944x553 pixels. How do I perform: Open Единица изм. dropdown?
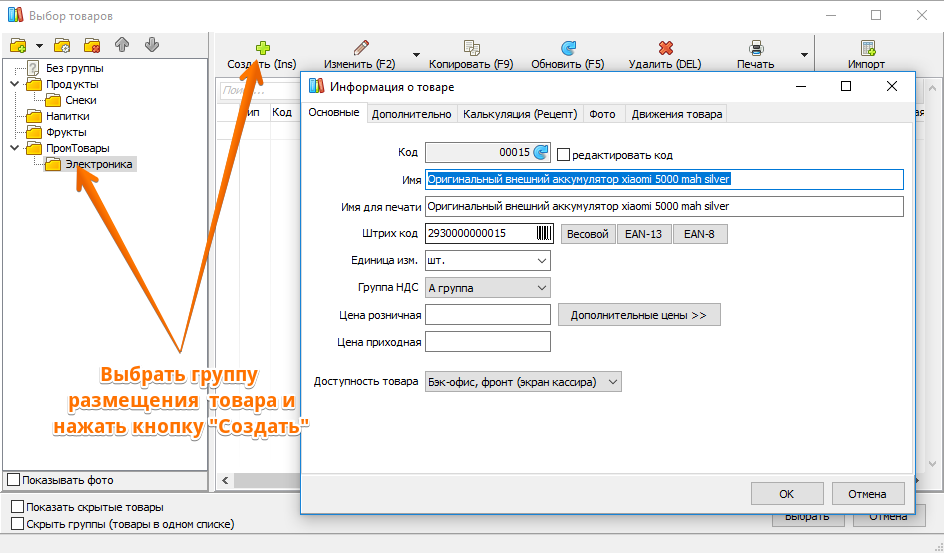(x=488, y=261)
